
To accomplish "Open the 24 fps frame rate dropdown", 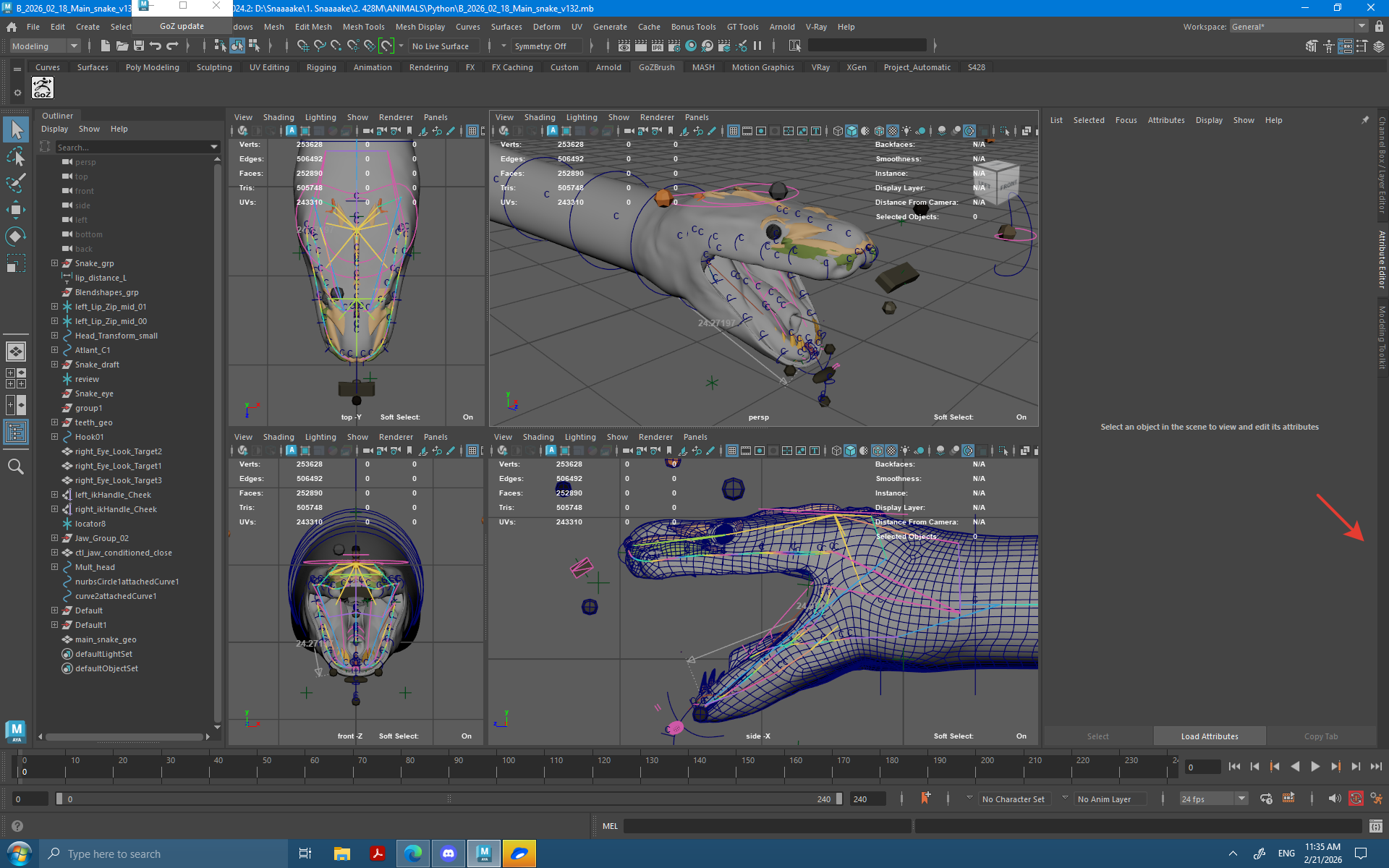I will click(1241, 799).
